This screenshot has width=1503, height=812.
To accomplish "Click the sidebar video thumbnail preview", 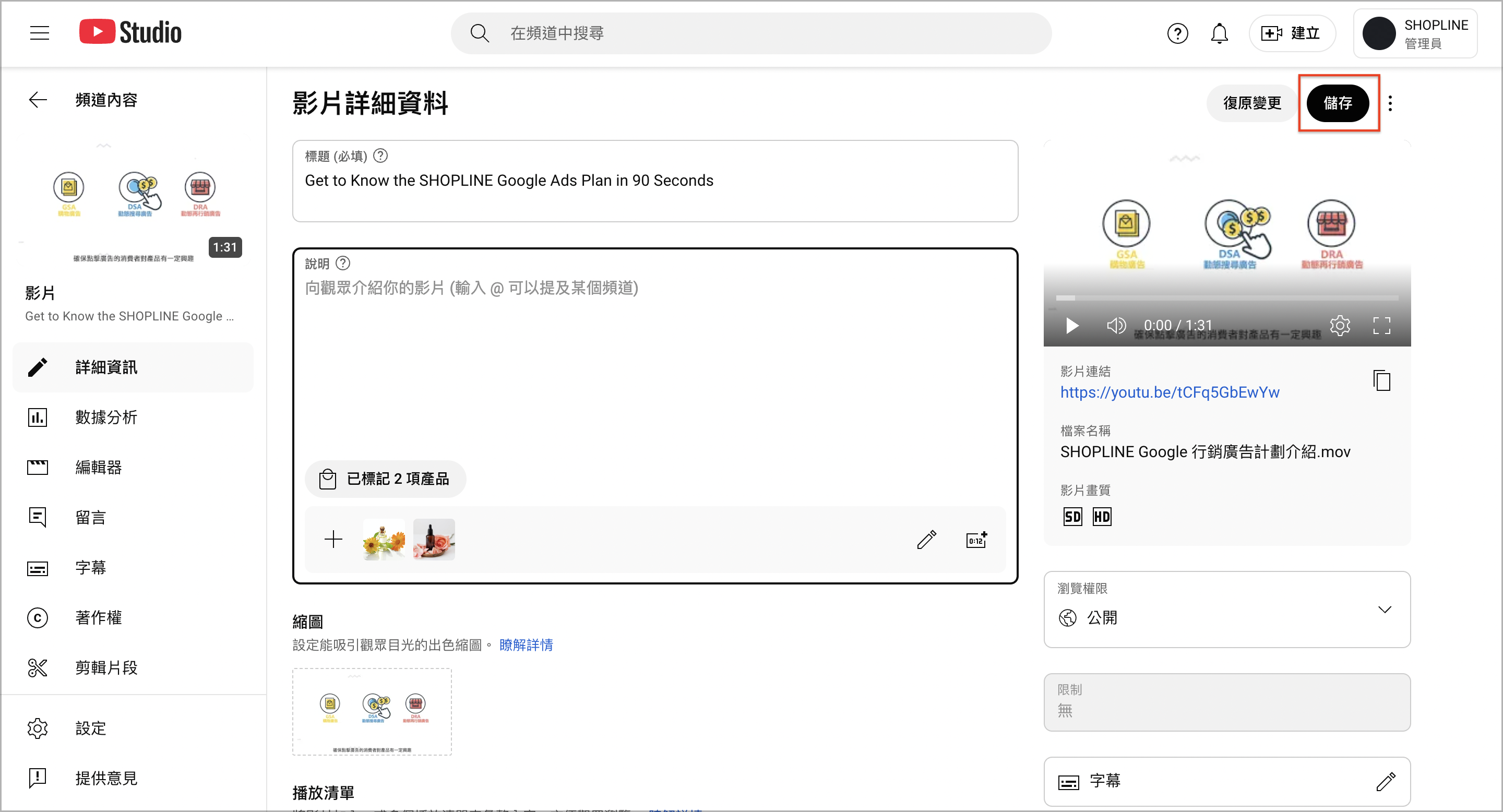I will [x=133, y=199].
